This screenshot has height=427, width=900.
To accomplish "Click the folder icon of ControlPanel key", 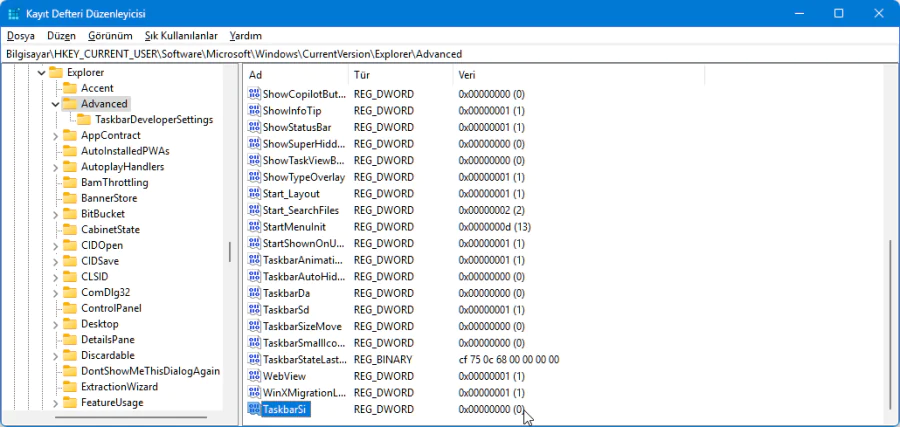I will [x=70, y=308].
